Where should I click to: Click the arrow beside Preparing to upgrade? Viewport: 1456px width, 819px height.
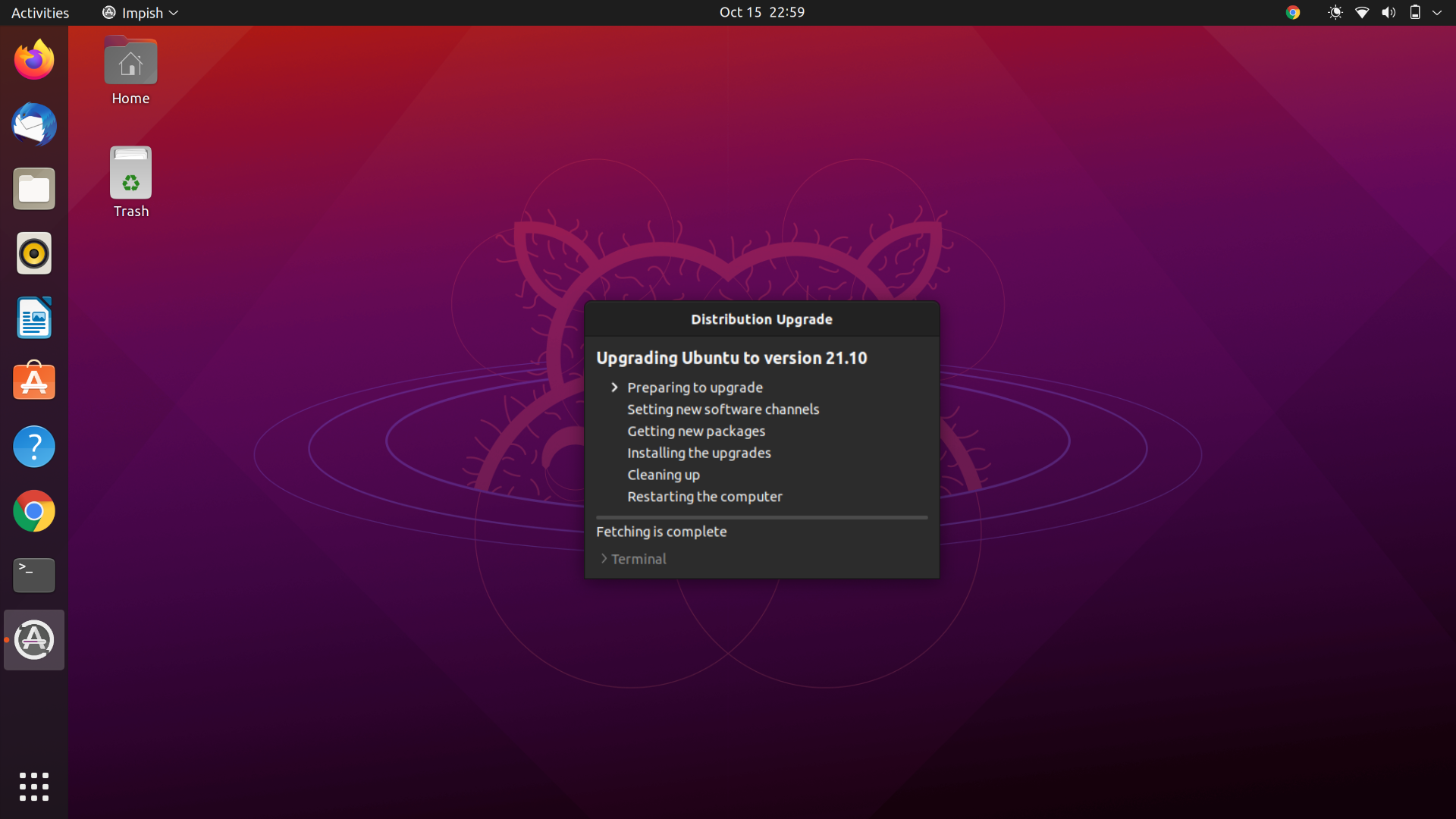pyautogui.click(x=614, y=388)
